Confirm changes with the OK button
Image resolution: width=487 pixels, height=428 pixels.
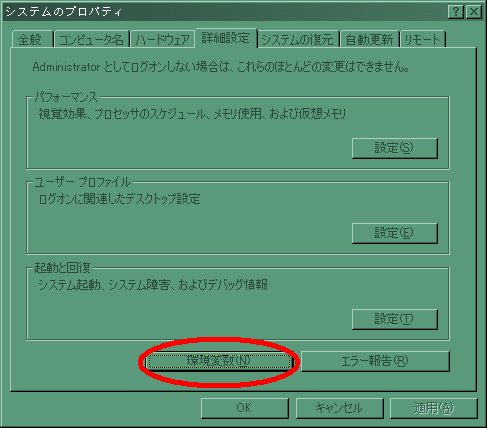pyautogui.click(x=245, y=408)
